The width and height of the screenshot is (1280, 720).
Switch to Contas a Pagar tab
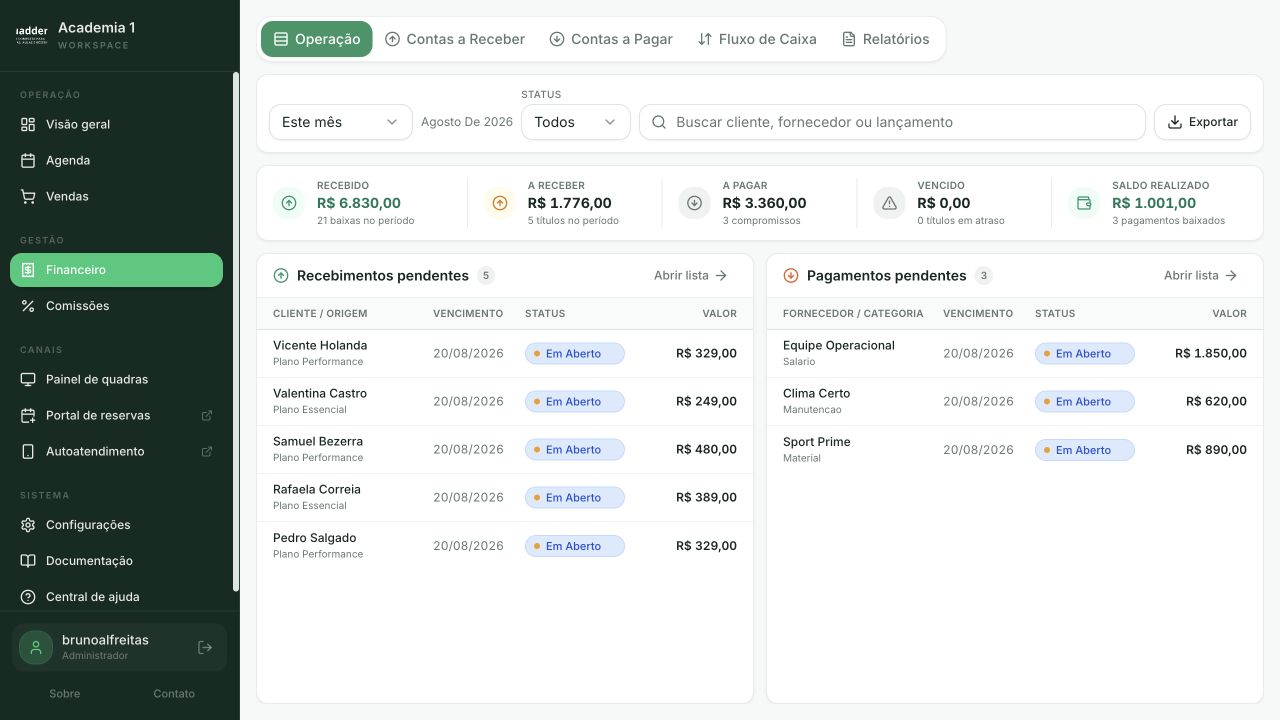[611, 39]
